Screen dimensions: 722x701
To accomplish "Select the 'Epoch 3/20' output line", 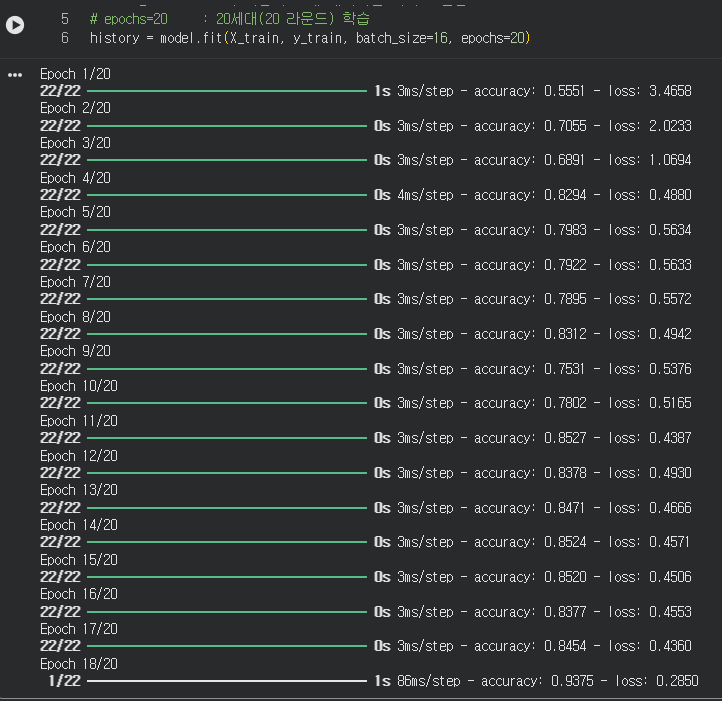I will (75, 143).
